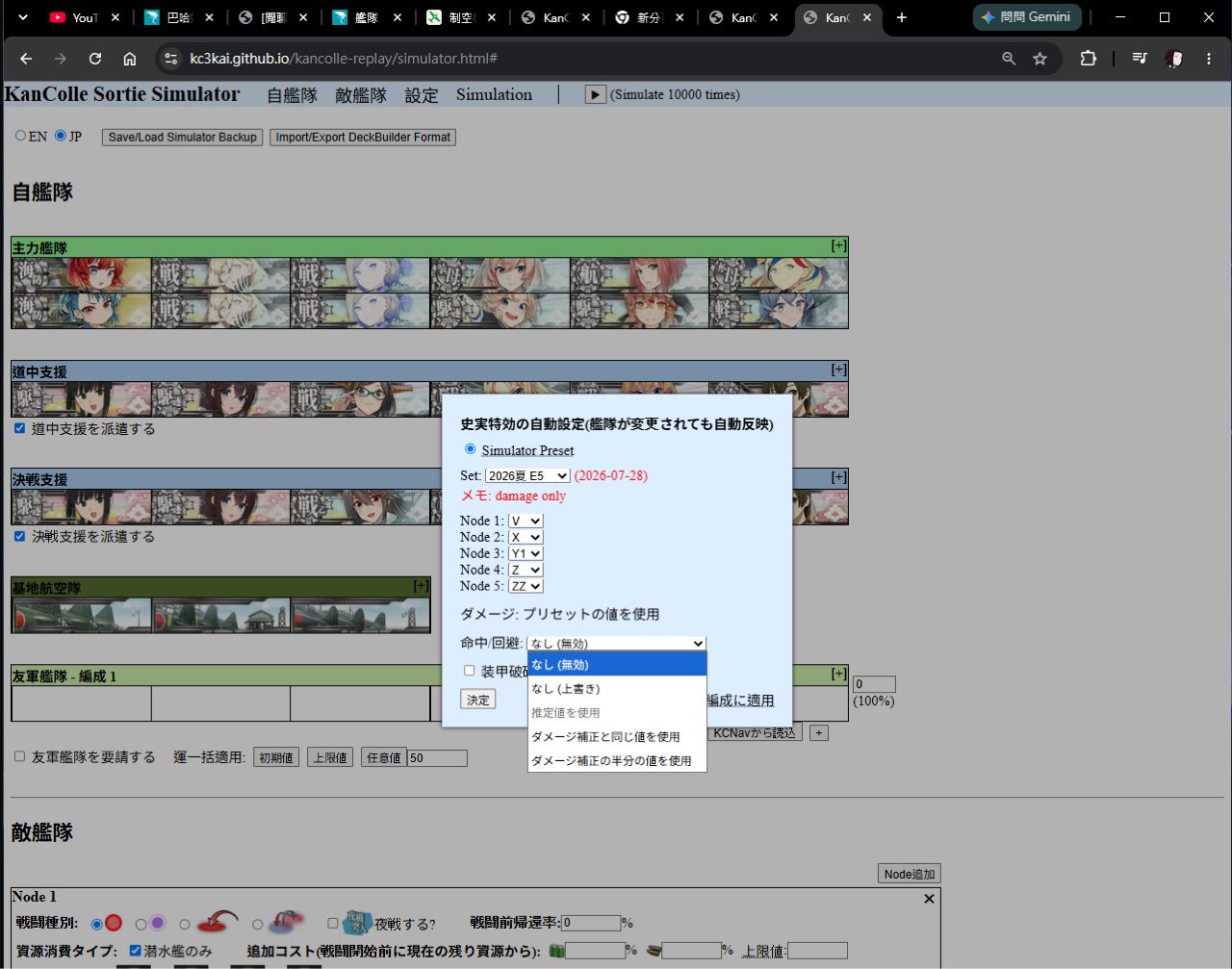Select the EN language radio button
The width and height of the screenshot is (1232, 969).
[20, 136]
